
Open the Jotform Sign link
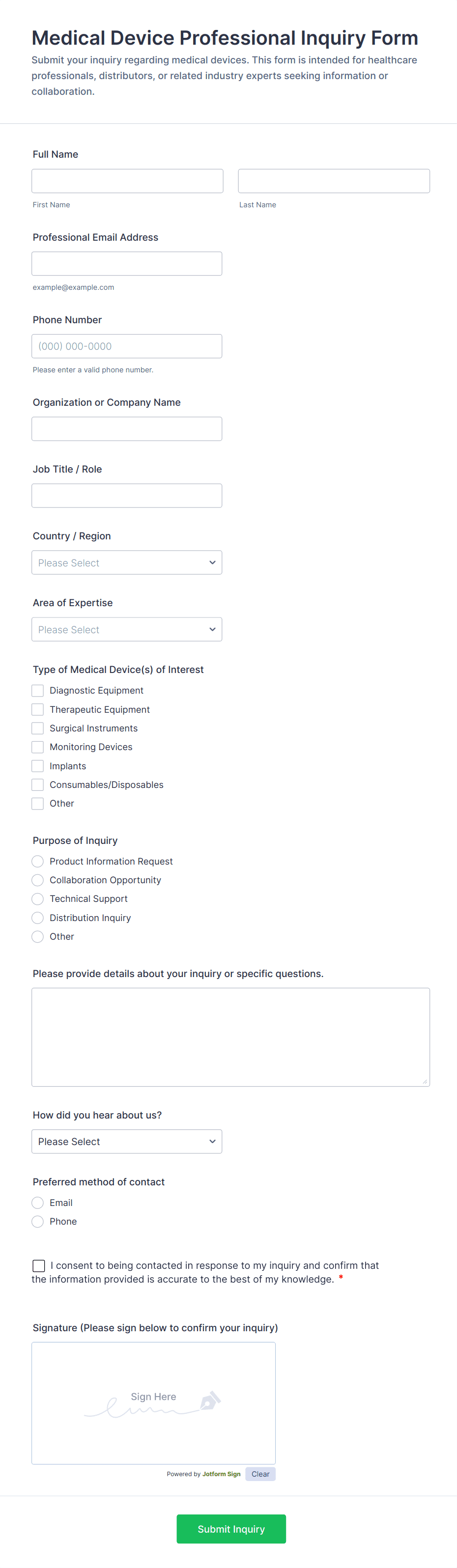click(x=221, y=1474)
